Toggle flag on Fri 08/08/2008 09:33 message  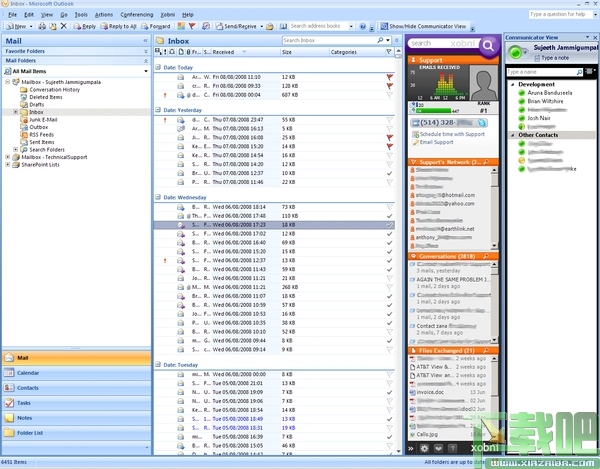coord(390,86)
